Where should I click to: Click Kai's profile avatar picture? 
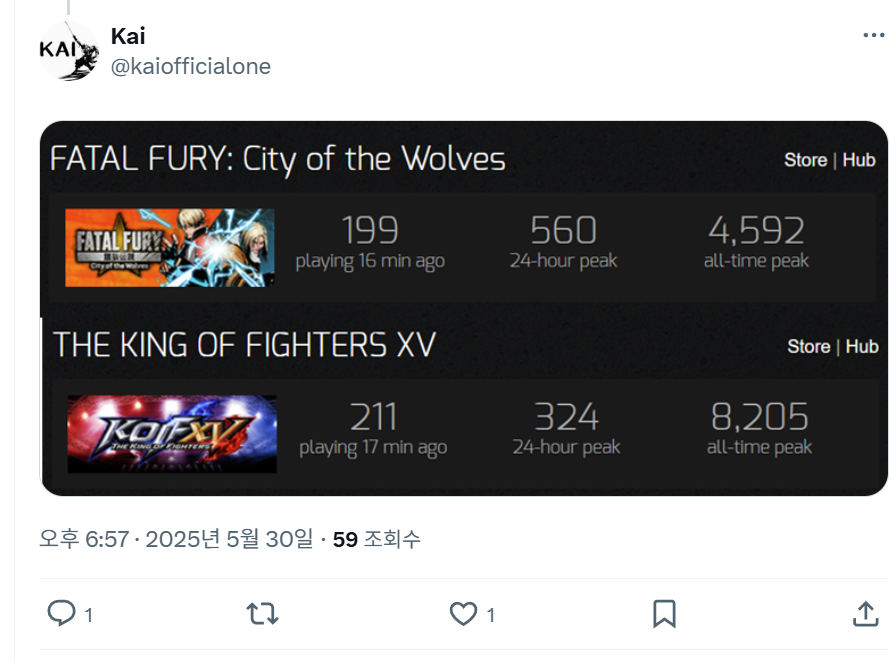68,50
